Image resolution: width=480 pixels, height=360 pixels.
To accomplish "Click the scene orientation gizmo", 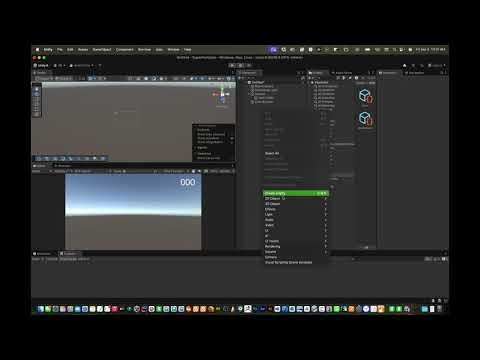I will tap(222, 94).
